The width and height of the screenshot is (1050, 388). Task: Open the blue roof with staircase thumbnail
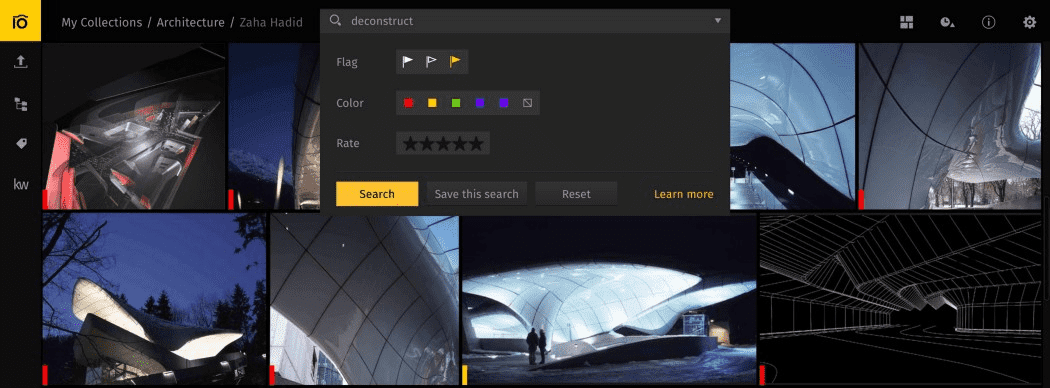(793, 126)
